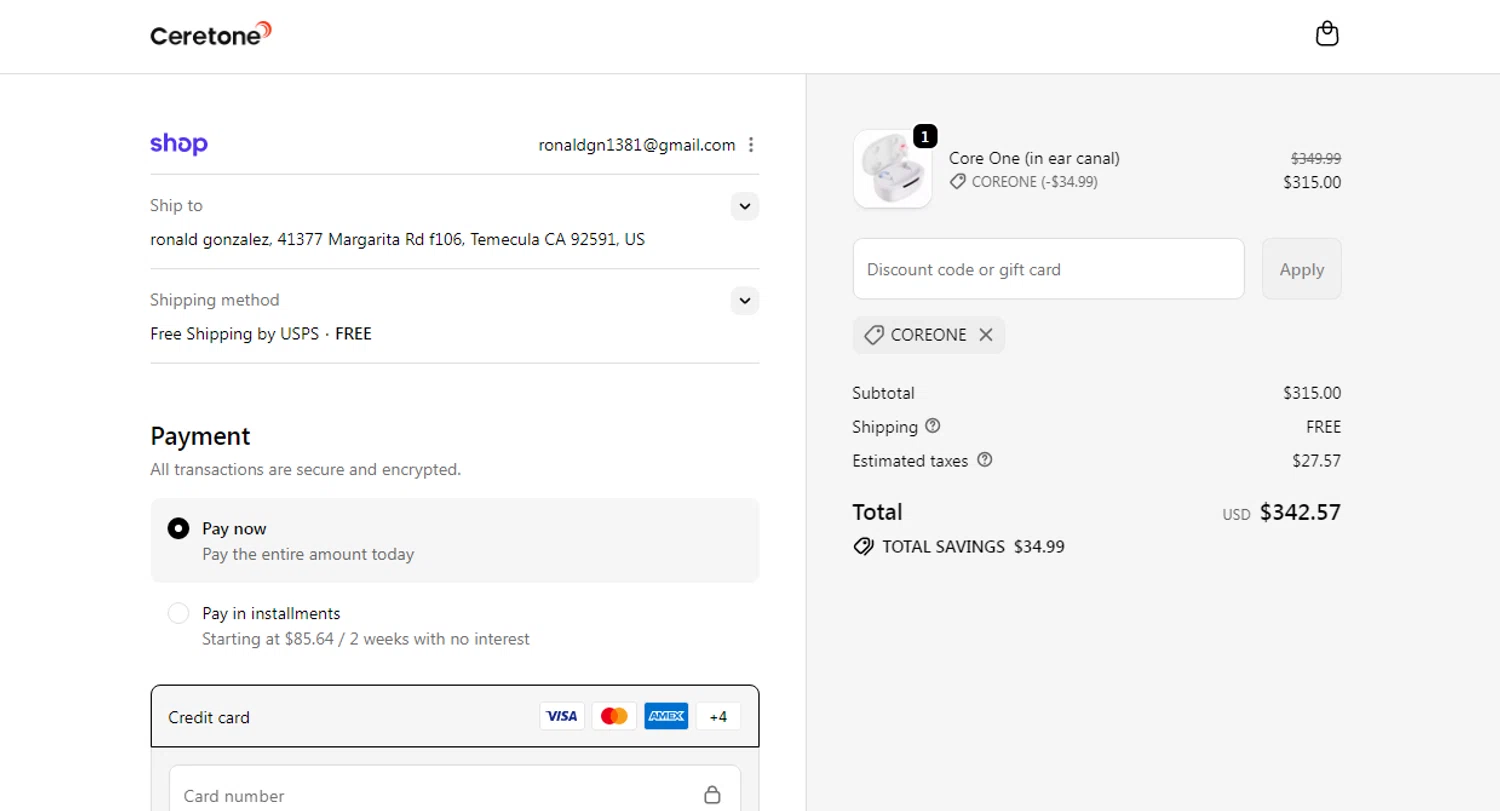Click the email ronaldgn1381@gmail.com

[x=637, y=145]
